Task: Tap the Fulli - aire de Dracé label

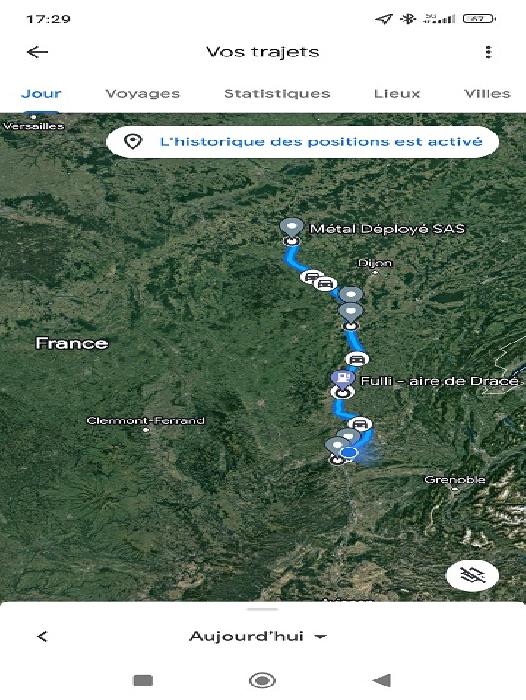Action: pos(440,381)
